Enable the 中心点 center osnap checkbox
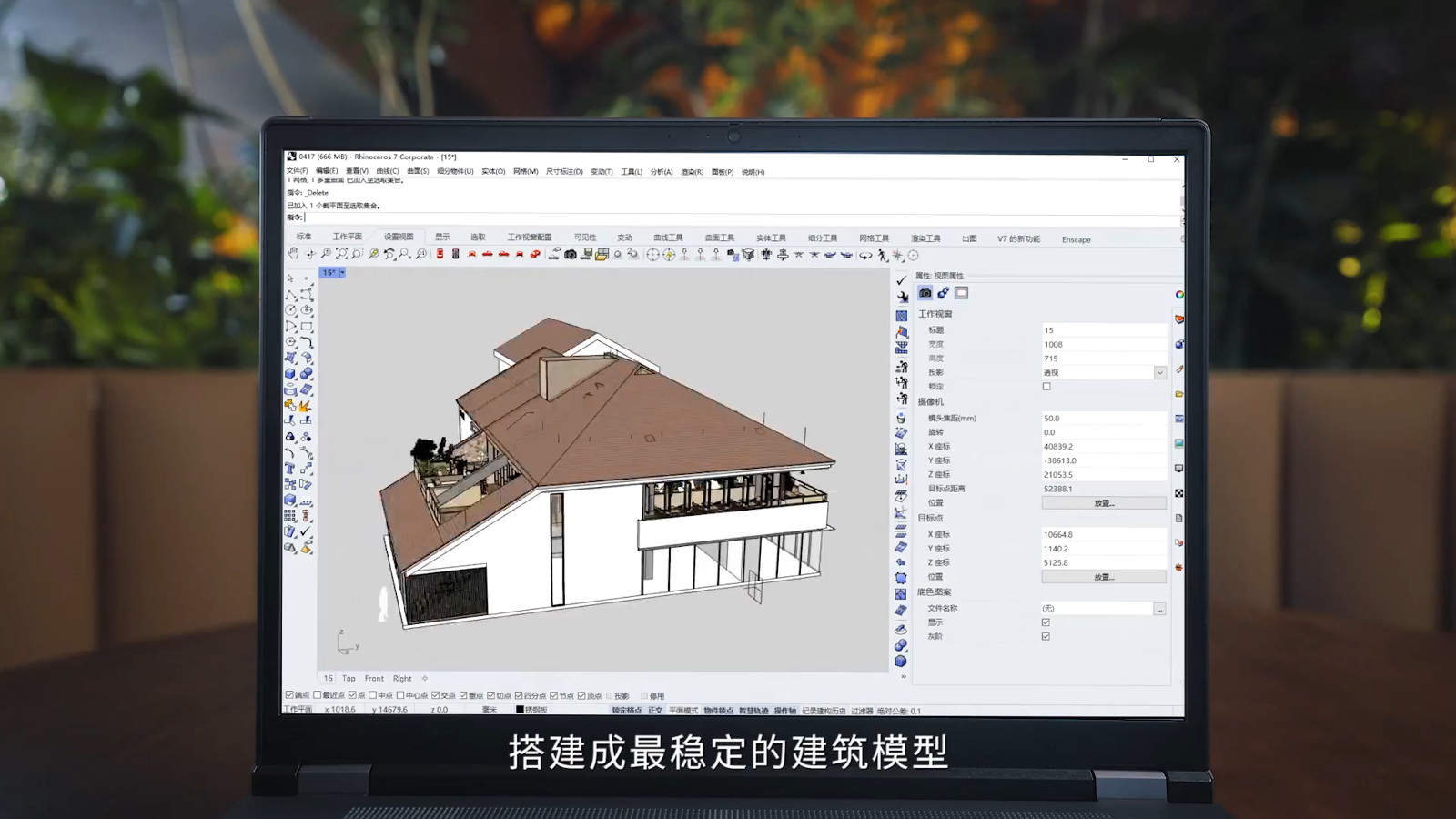Image resolution: width=1456 pixels, height=819 pixels. click(399, 695)
